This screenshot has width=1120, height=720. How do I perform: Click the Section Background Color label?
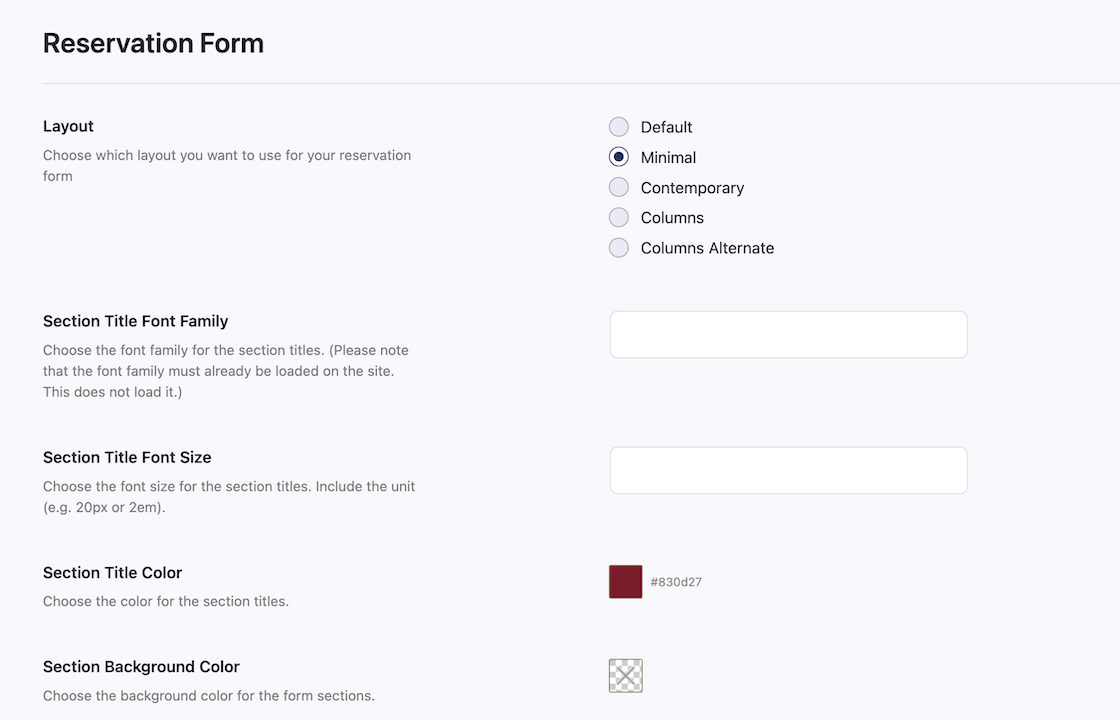coord(141,666)
